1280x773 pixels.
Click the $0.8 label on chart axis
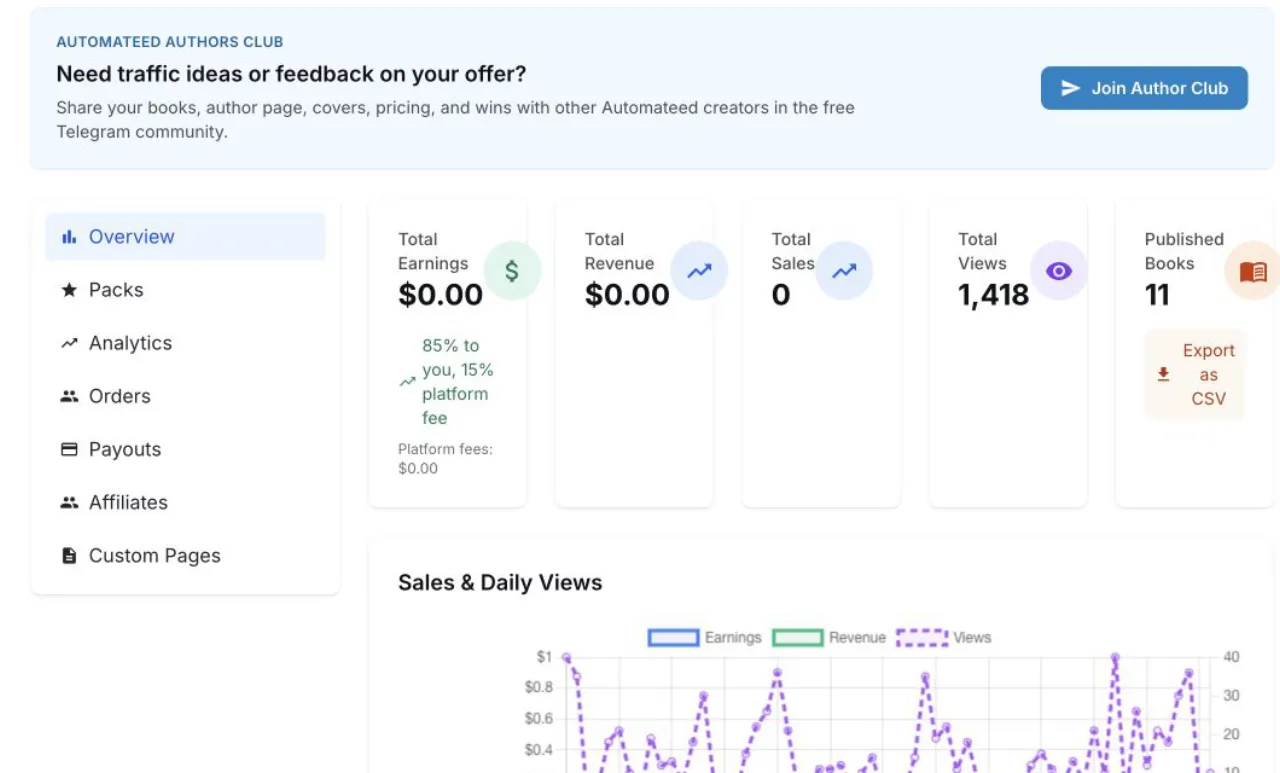[538, 687]
